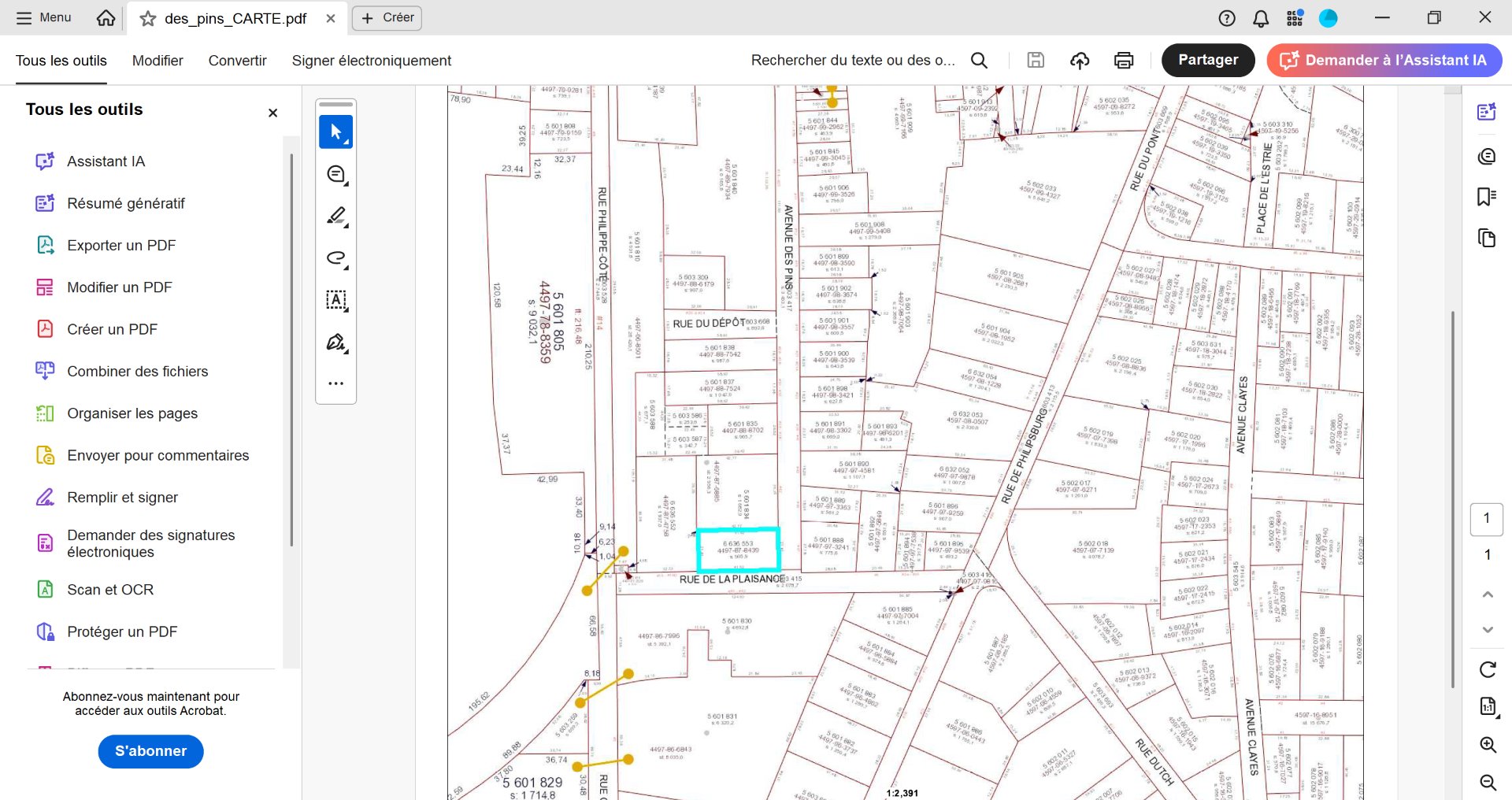Select the freehand draw tool
The height and width of the screenshot is (800, 1512).
coord(336,258)
